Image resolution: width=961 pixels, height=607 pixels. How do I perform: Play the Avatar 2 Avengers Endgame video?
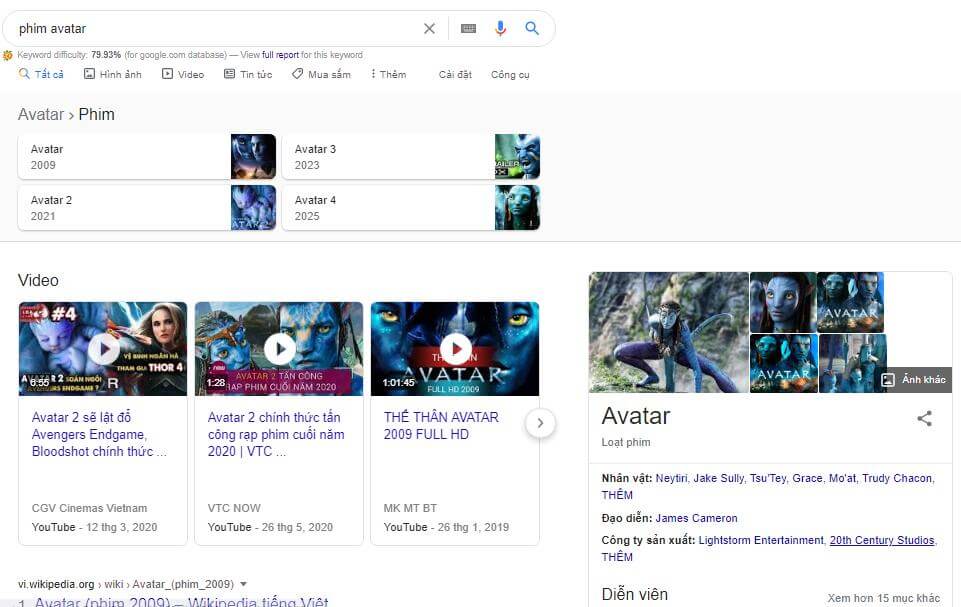(103, 348)
